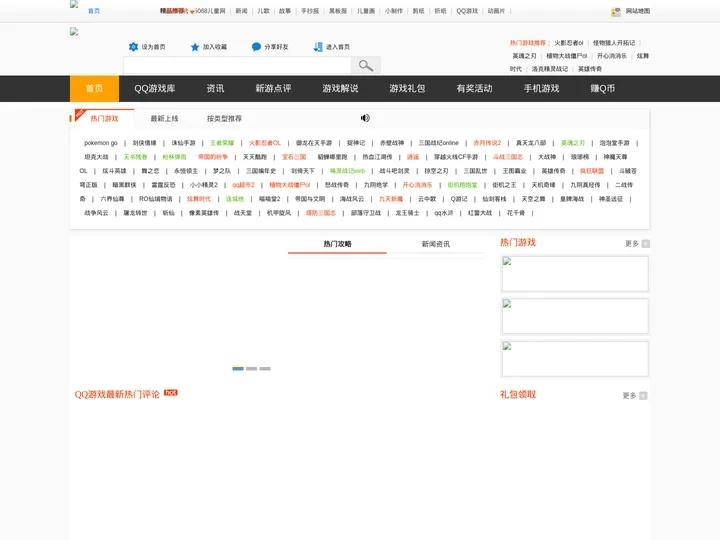Open the QQ游戏 link in the top bar

(x=467, y=11)
